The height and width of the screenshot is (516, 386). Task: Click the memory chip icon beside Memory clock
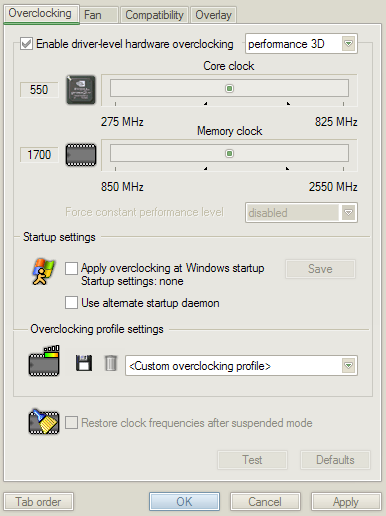(x=81, y=155)
